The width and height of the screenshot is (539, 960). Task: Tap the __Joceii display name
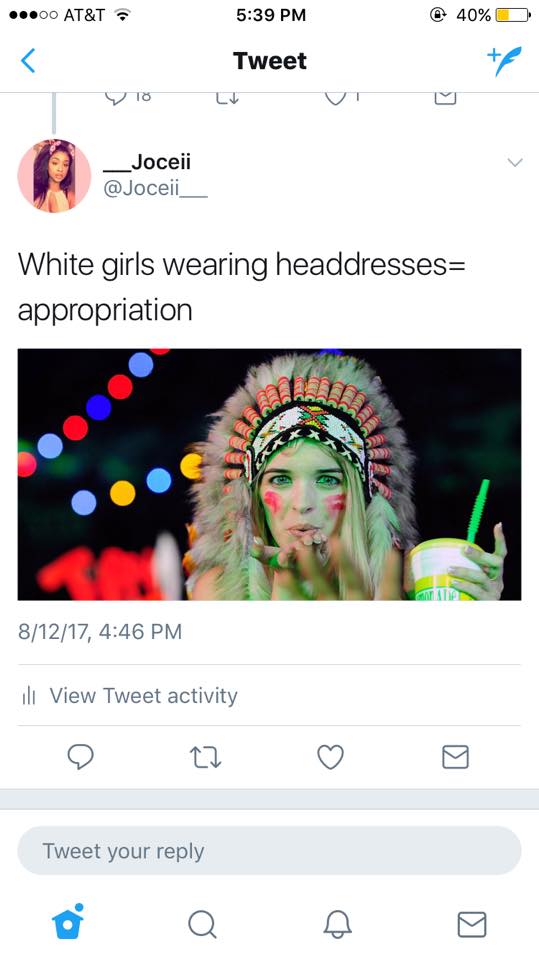tap(147, 162)
